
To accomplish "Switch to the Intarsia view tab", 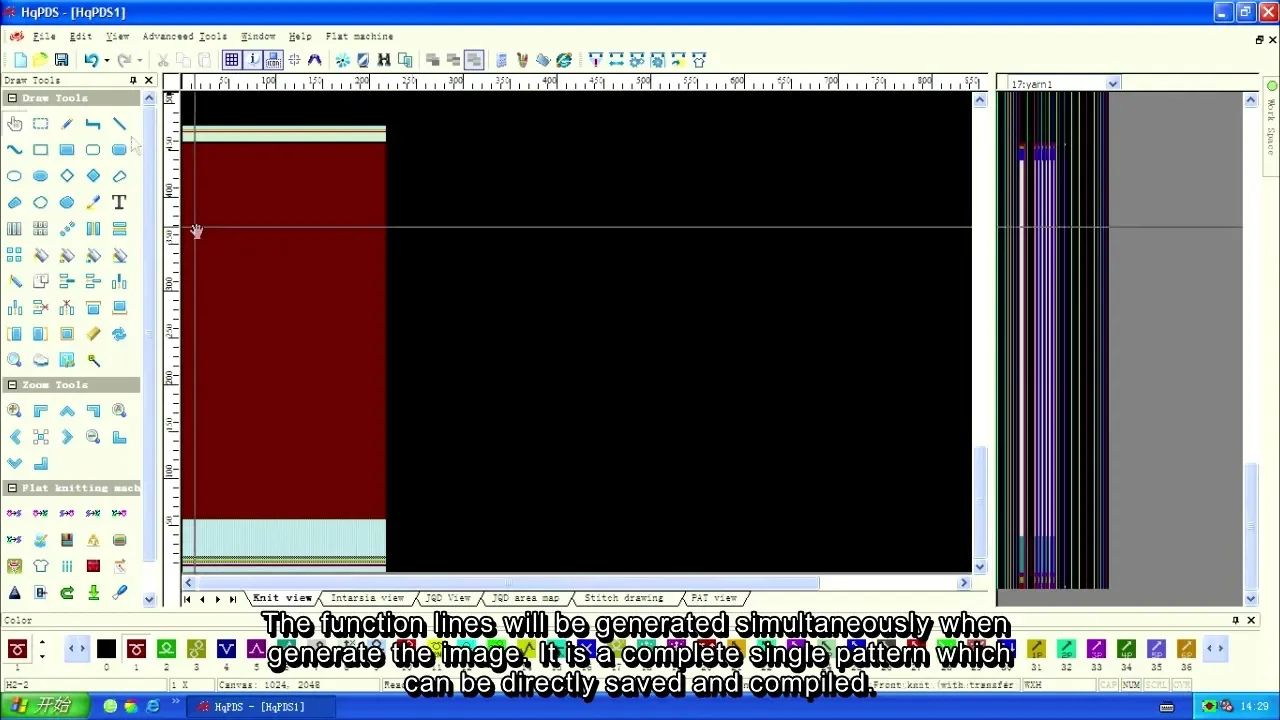I will [367, 598].
